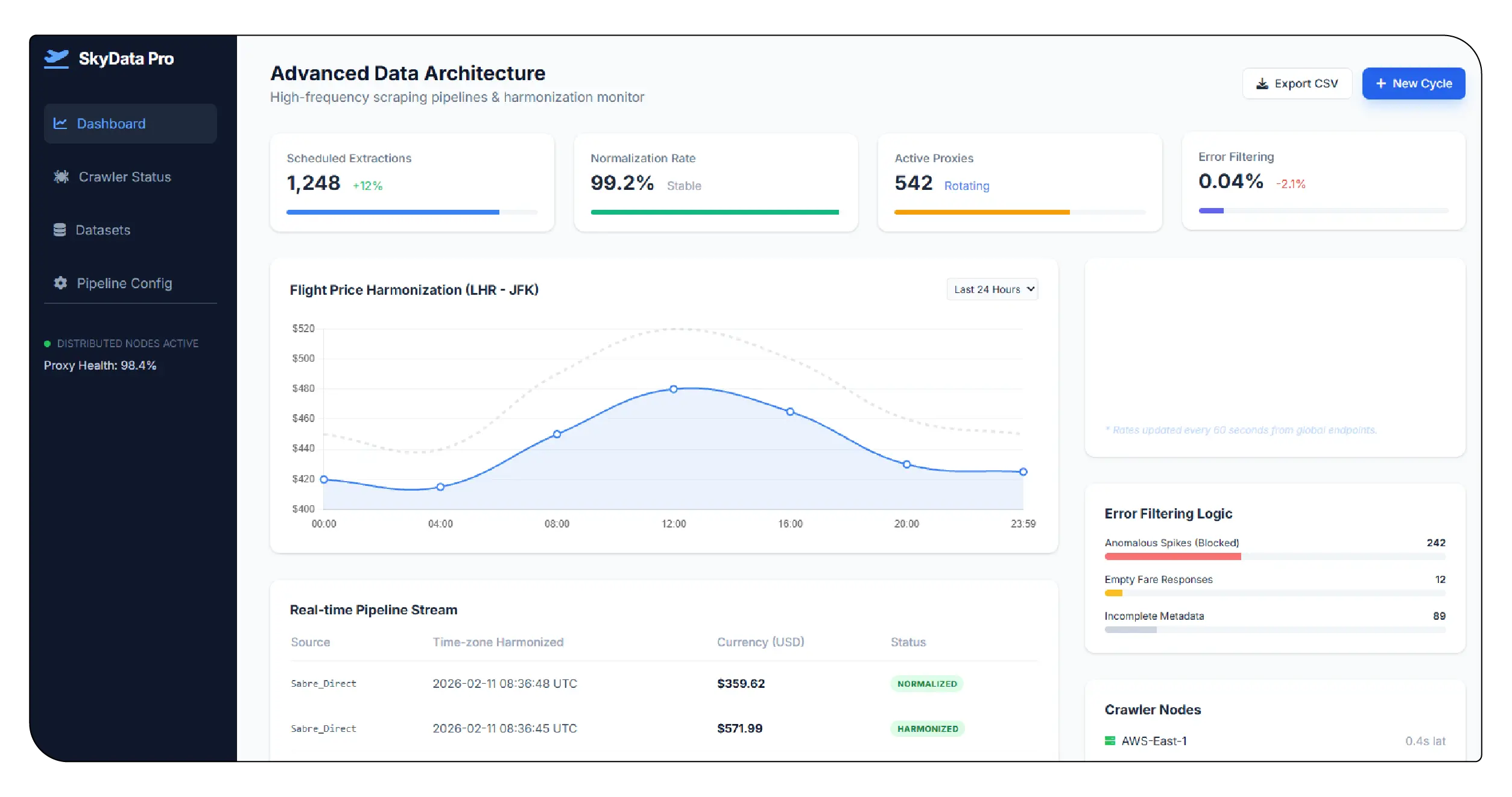Click the download icon on Export CSV
Image resolution: width=1512 pixels, height=797 pixels.
click(x=1262, y=84)
